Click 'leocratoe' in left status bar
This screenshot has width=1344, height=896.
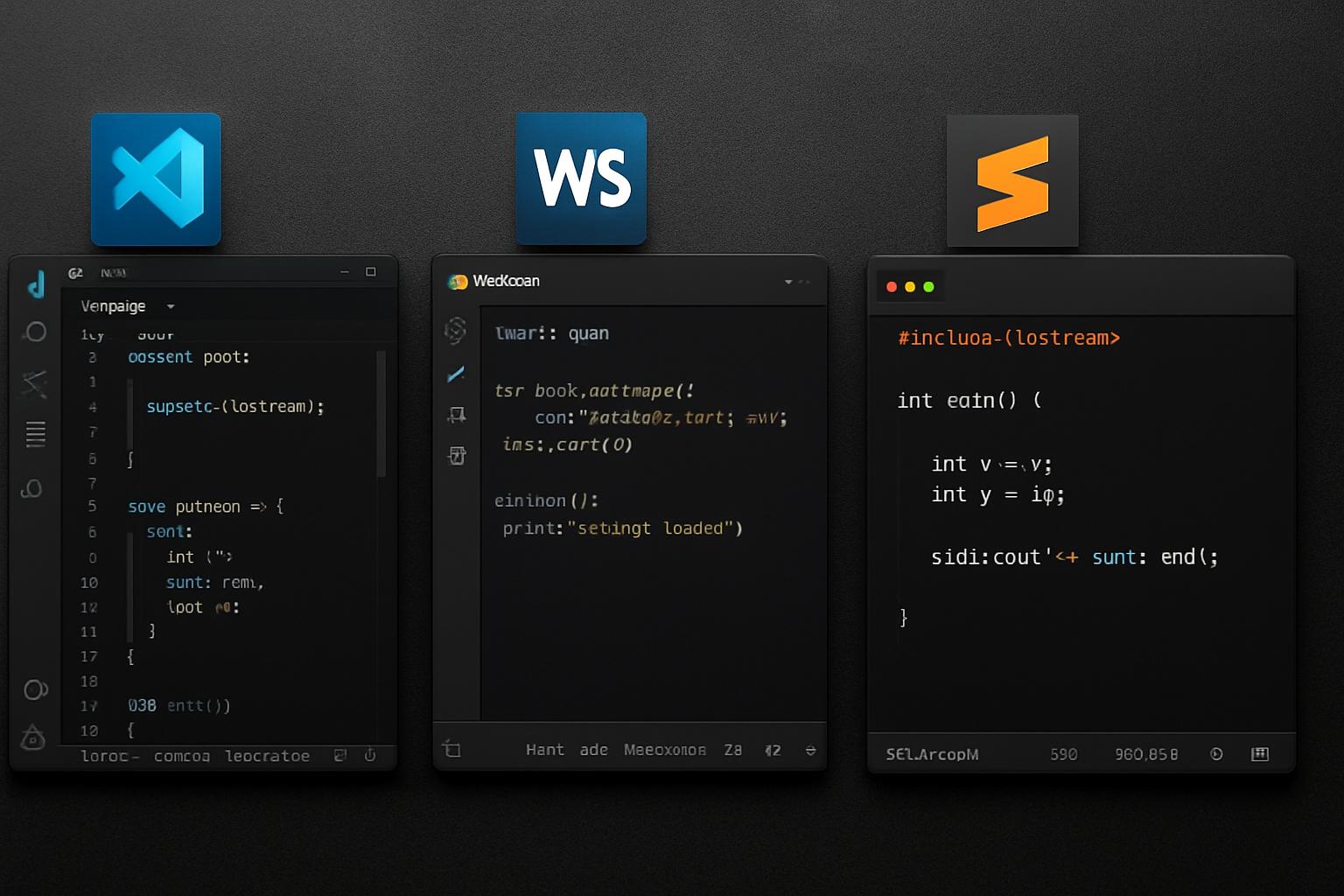[x=267, y=756]
